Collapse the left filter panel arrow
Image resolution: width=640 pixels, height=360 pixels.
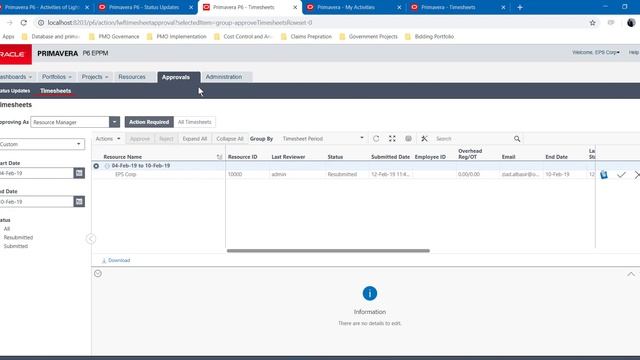91,239
